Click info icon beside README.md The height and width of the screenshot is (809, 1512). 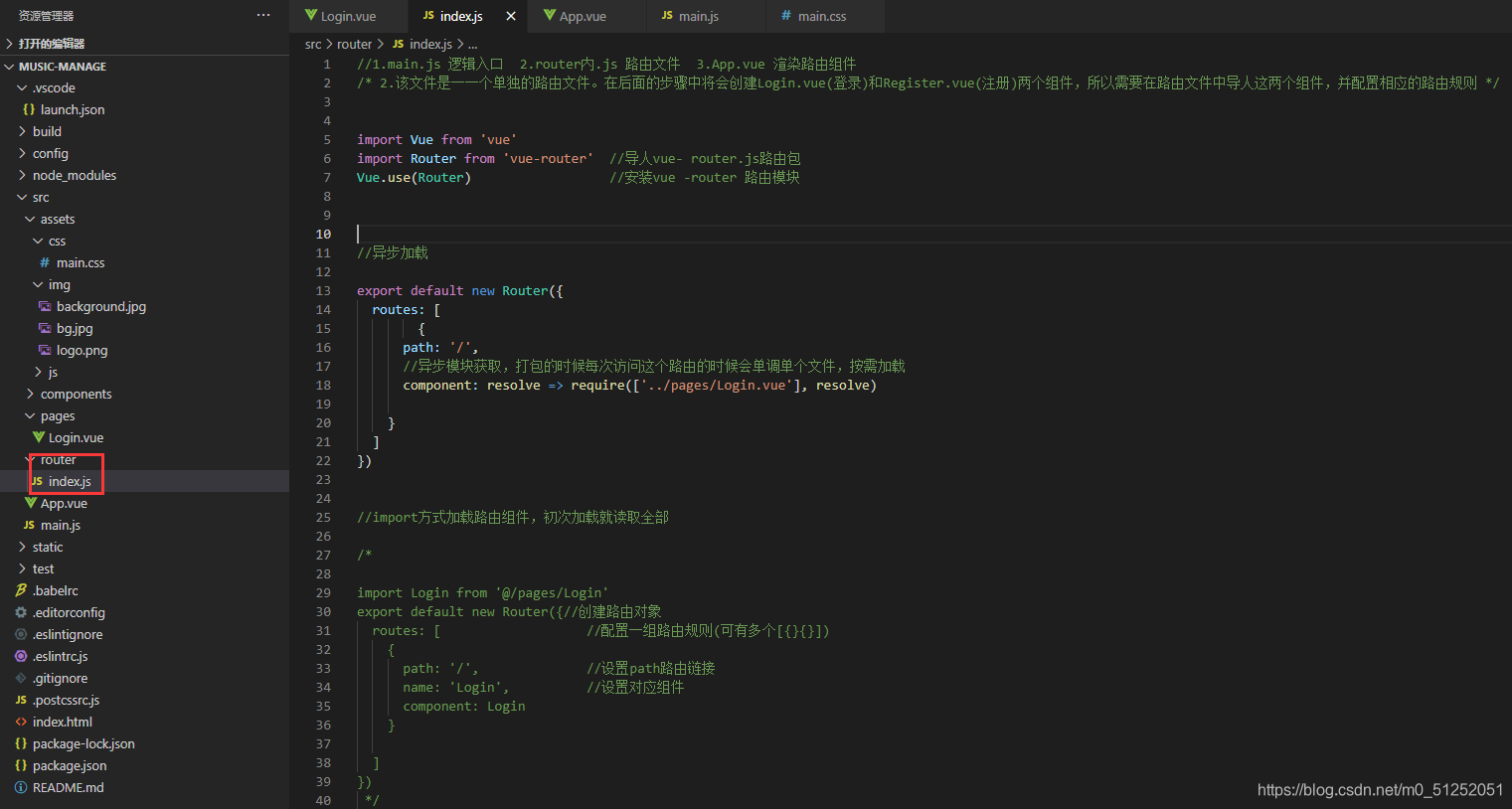coord(21,787)
